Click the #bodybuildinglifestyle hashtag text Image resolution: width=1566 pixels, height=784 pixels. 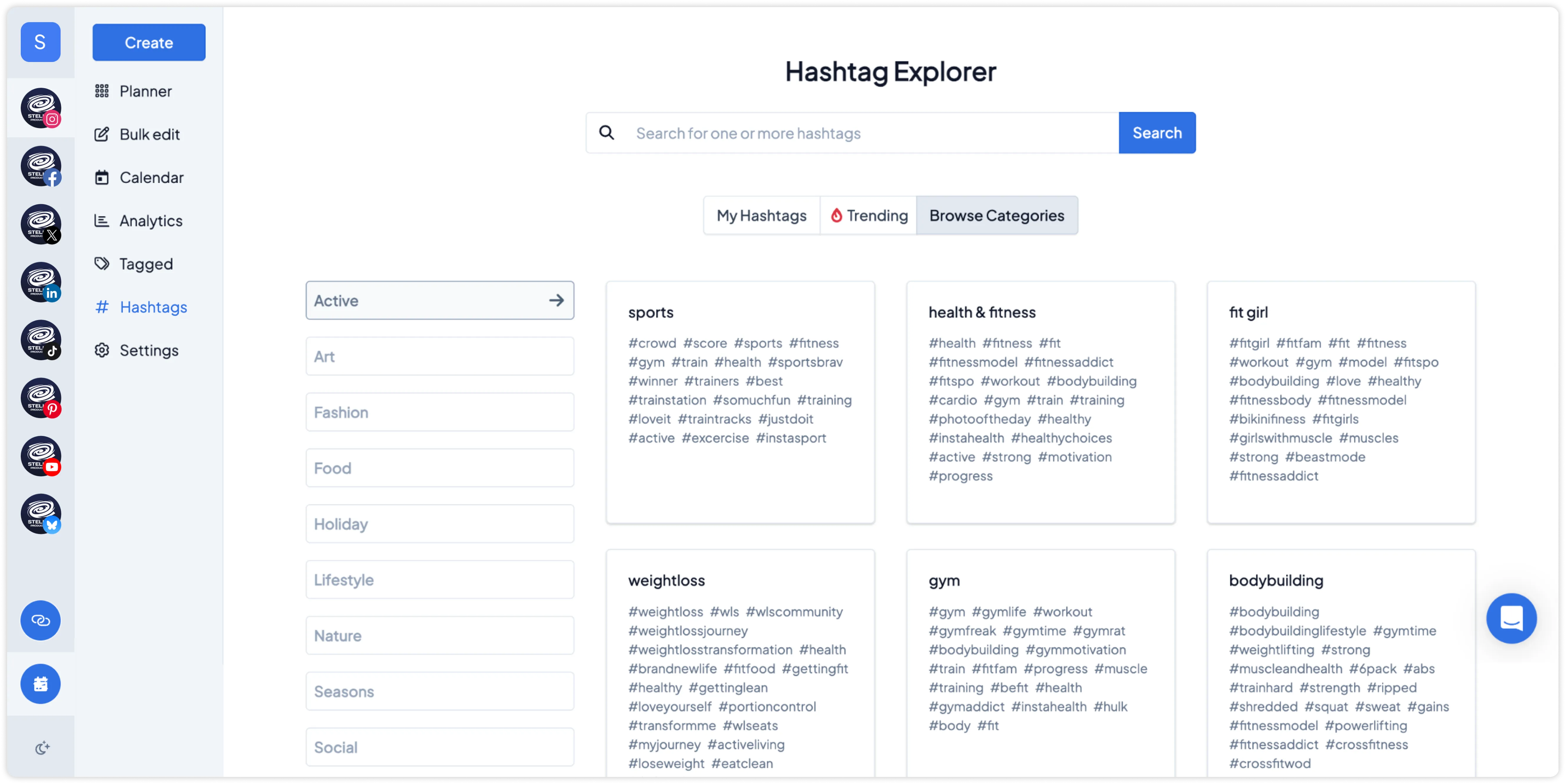[1297, 631]
